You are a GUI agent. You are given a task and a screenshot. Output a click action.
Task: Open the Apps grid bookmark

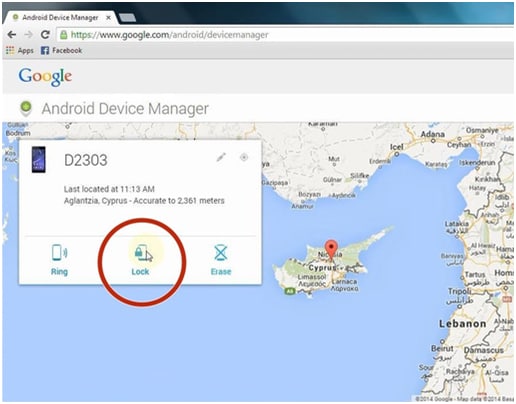[x=20, y=50]
